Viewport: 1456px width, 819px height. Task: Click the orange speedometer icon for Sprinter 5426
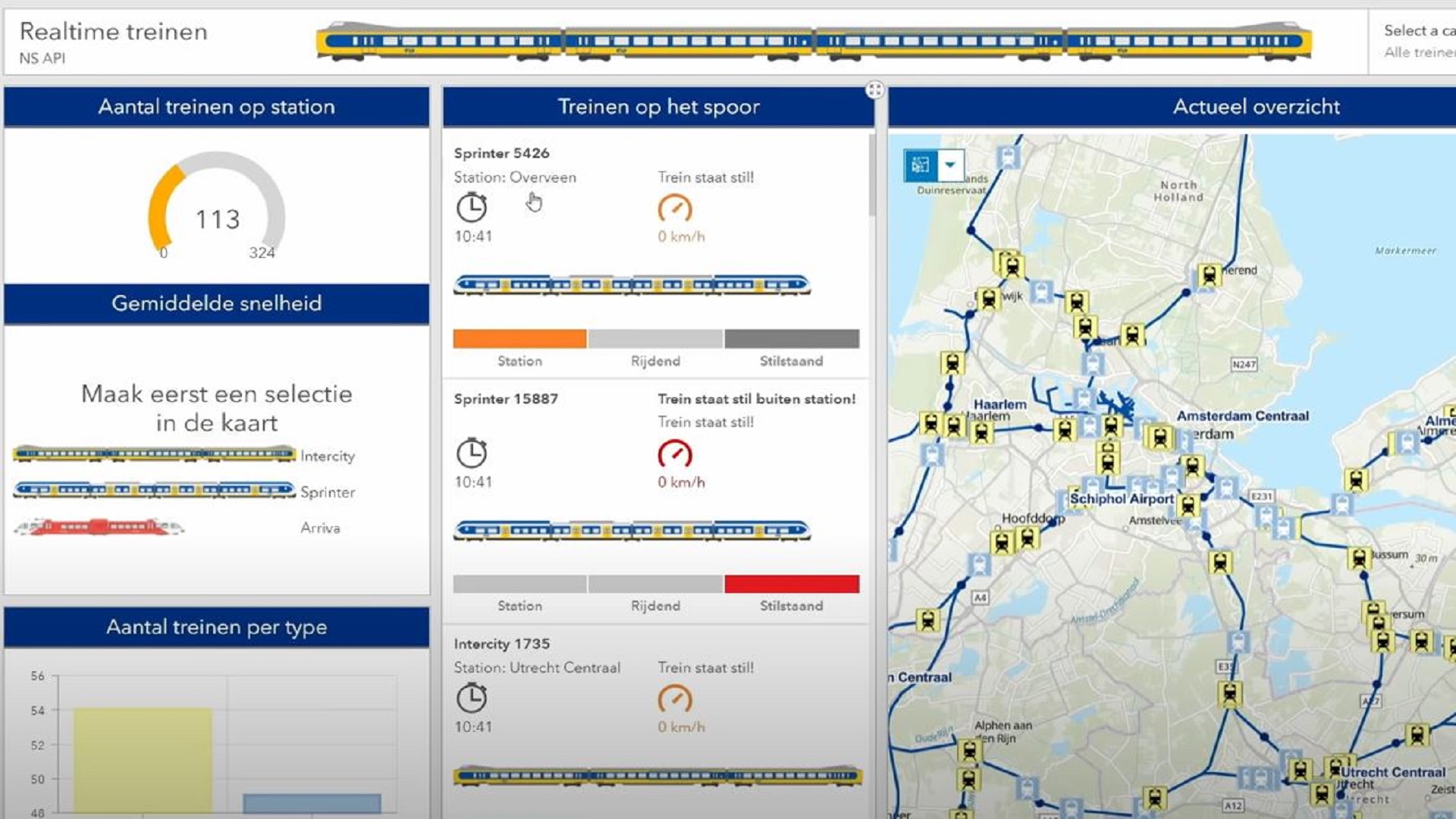tap(674, 209)
